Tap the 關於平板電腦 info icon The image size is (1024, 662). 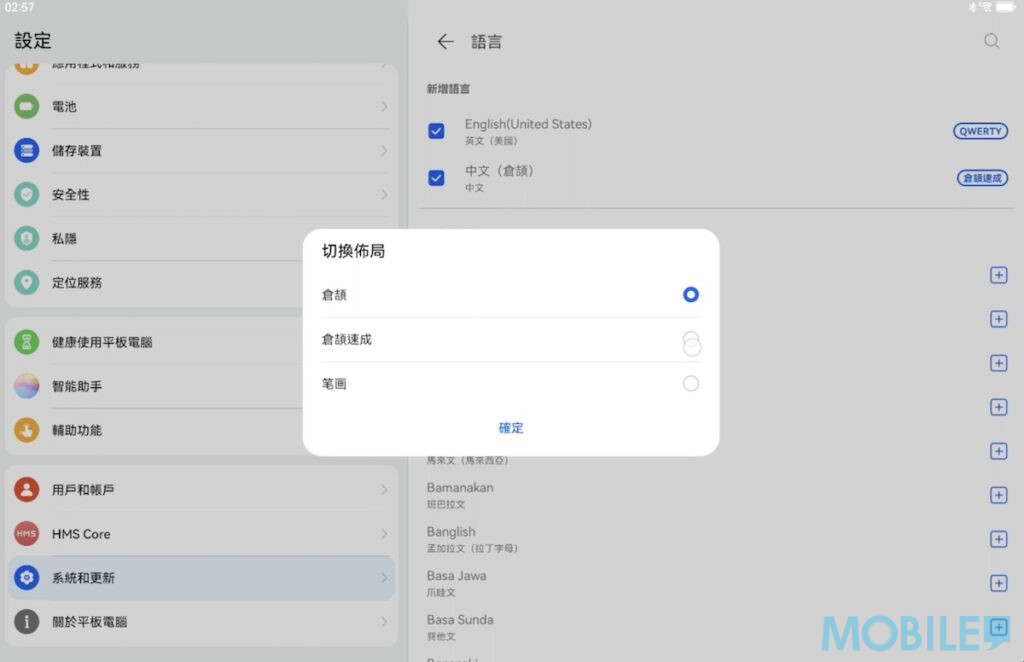27,621
